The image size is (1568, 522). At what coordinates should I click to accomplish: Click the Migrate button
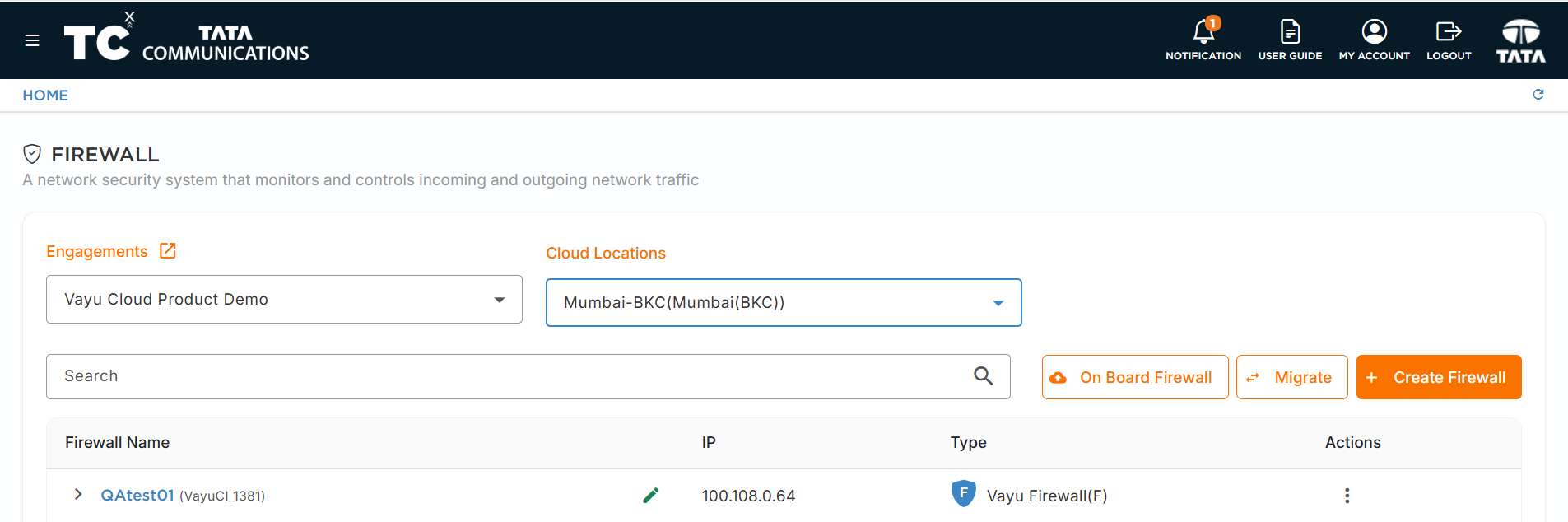(1291, 377)
